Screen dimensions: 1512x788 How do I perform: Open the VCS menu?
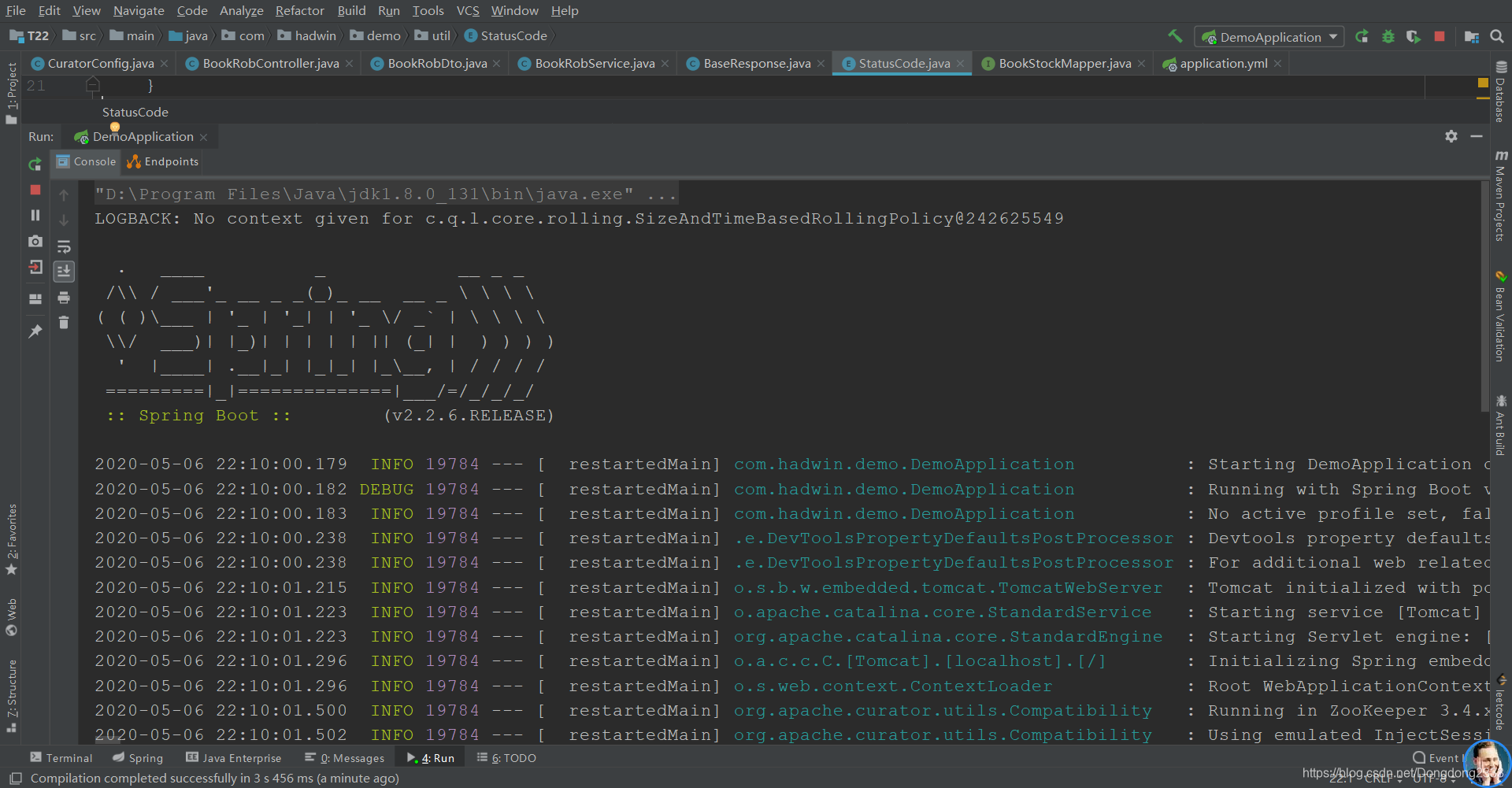(x=468, y=10)
